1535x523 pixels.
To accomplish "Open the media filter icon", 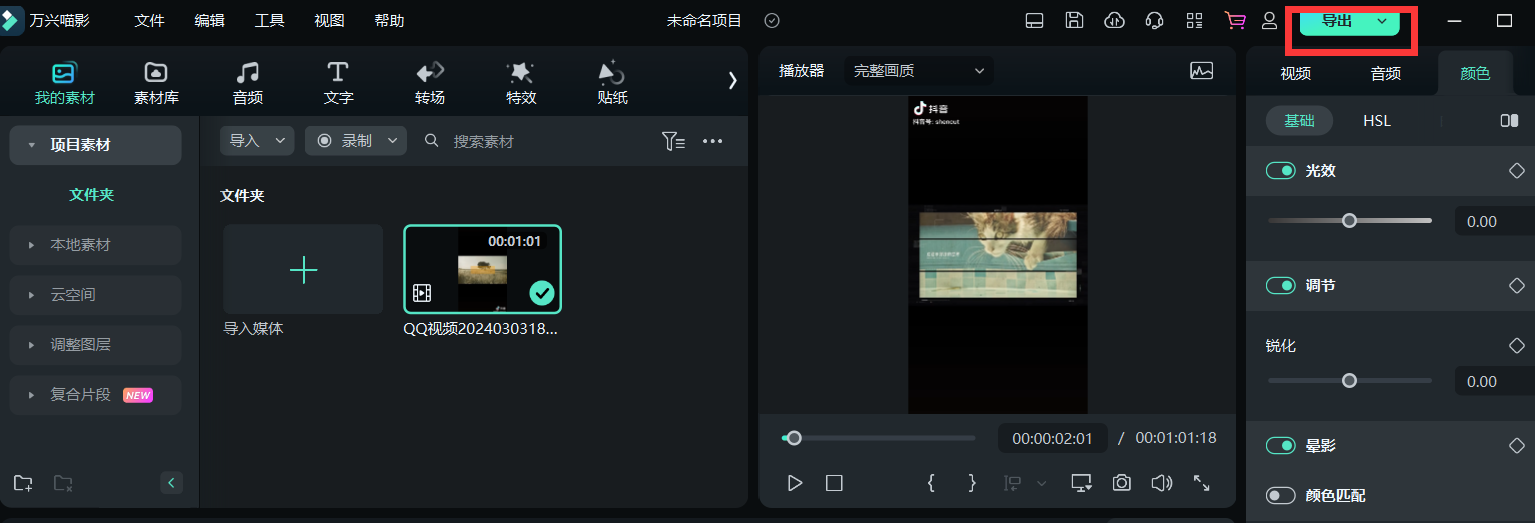I will pyautogui.click(x=673, y=141).
